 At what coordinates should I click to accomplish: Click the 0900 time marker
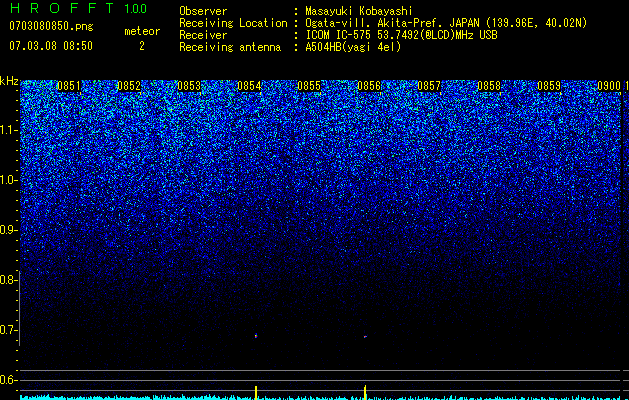(609, 86)
